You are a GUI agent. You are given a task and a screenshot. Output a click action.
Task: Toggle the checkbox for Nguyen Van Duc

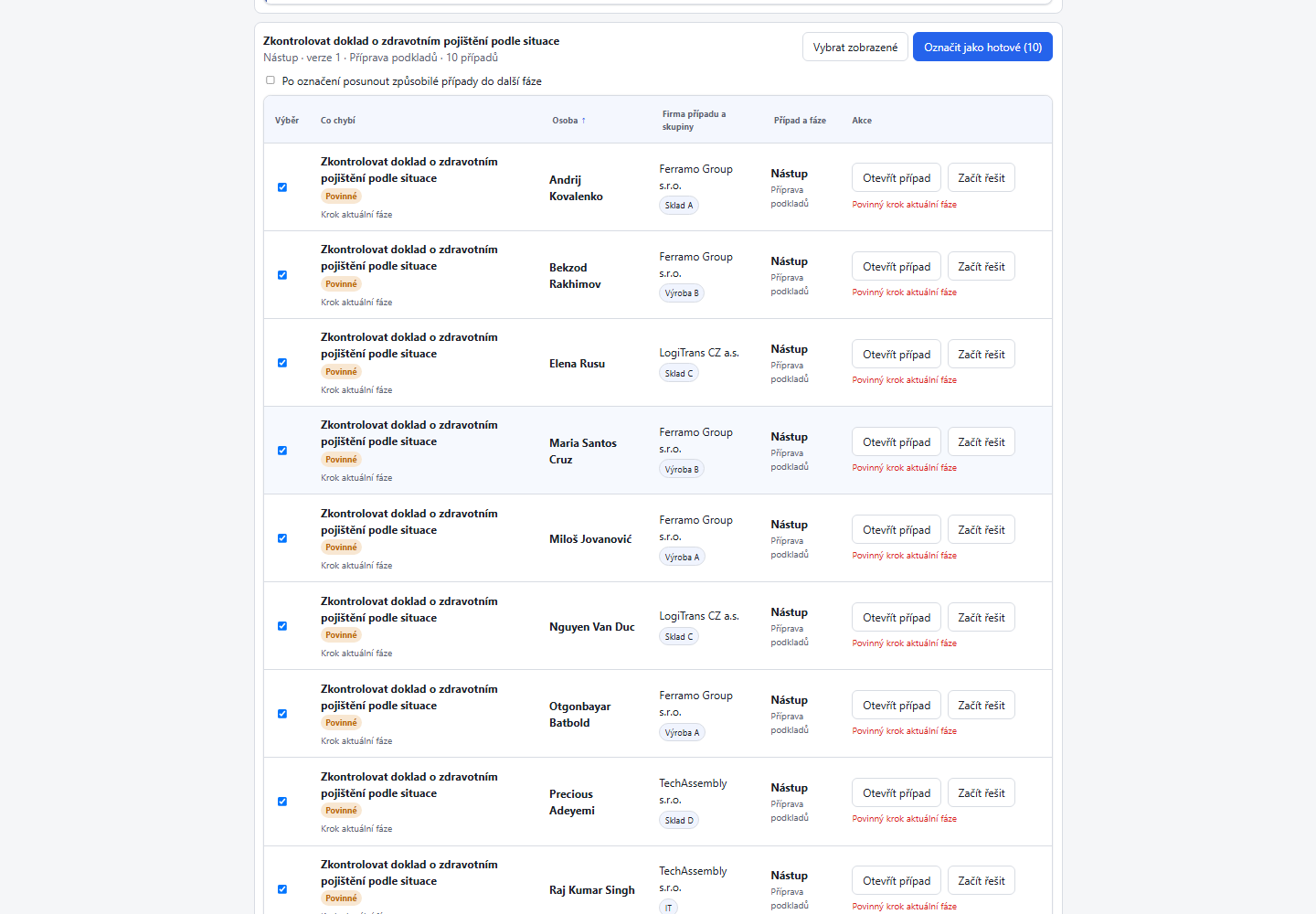282,626
